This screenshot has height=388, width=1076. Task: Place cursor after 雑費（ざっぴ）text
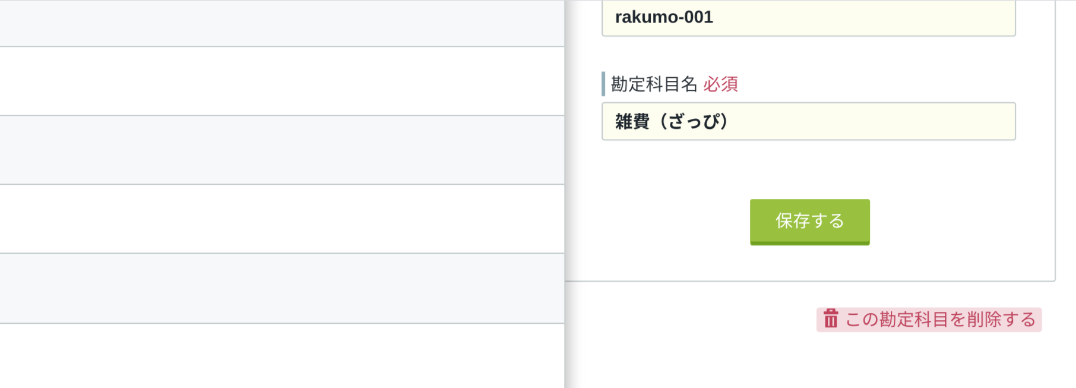click(x=732, y=122)
